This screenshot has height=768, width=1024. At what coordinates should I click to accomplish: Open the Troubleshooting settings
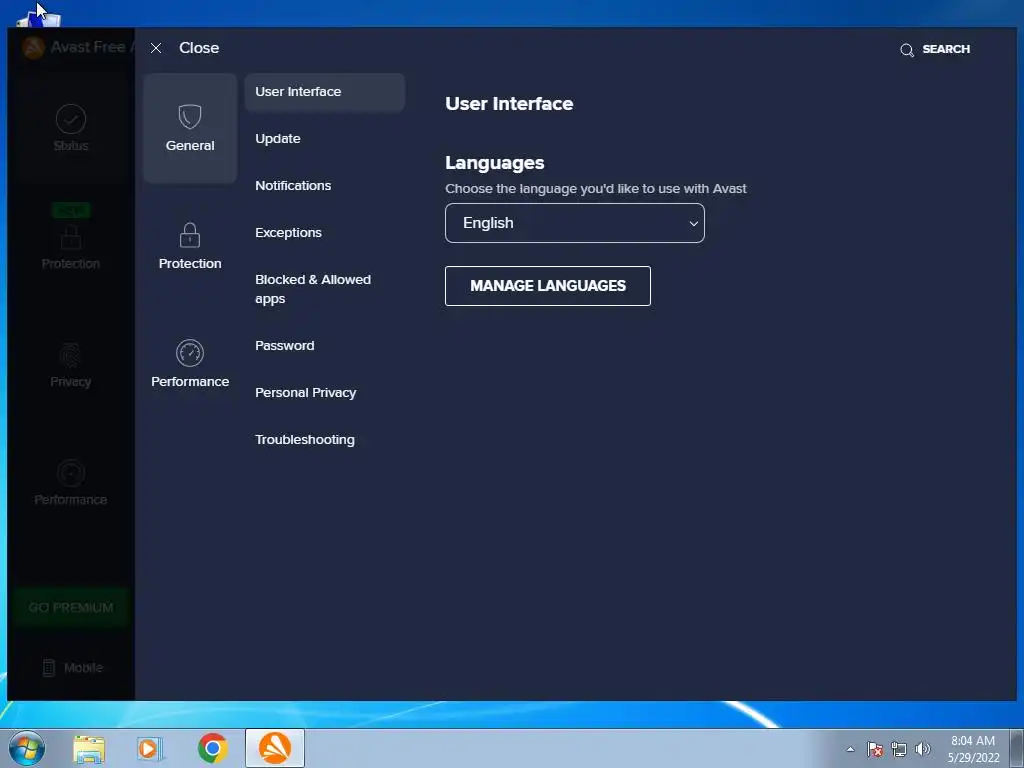(304, 440)
